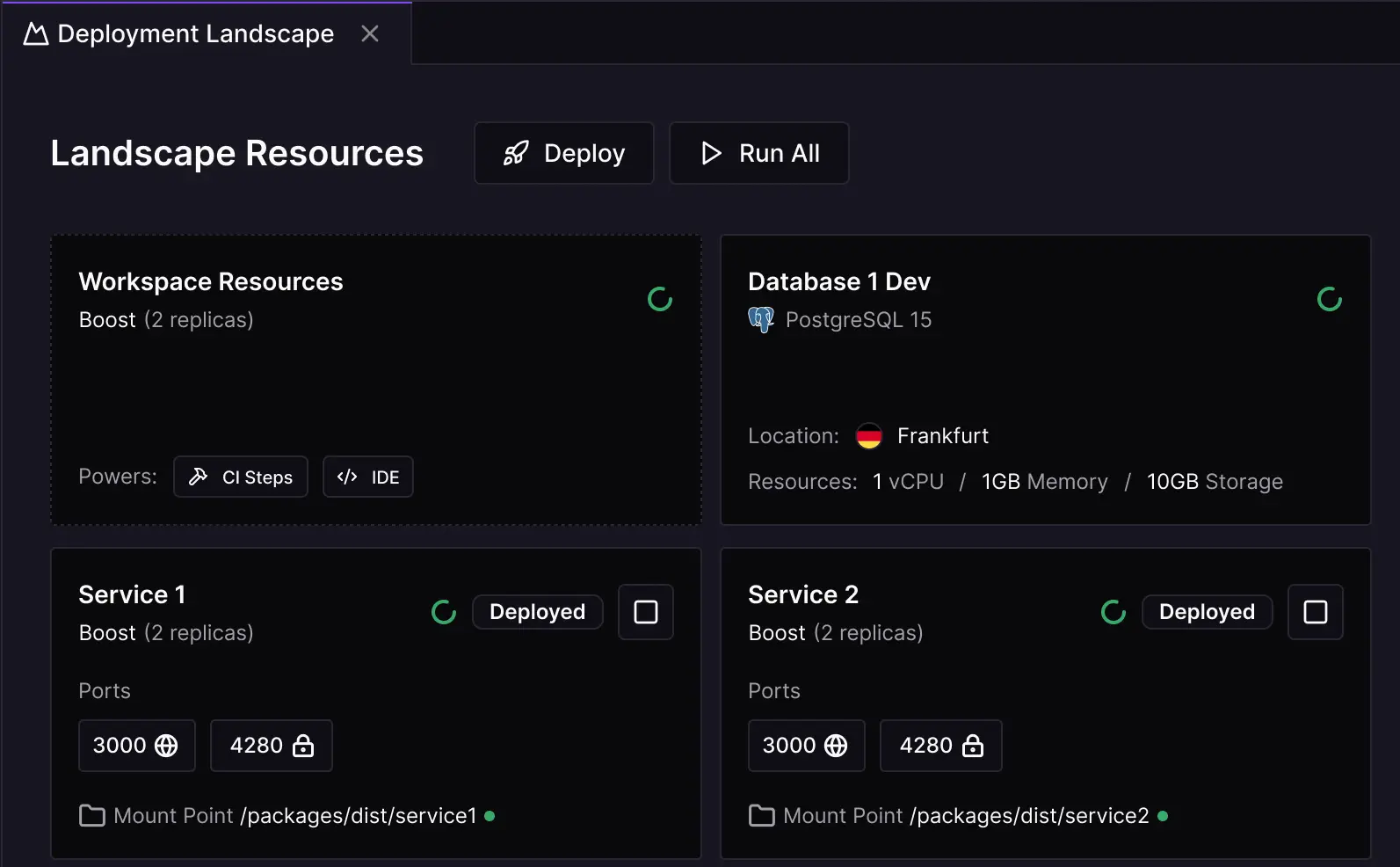
Task: Tick the Service 1 checkbox
Action: click(645, 612)
